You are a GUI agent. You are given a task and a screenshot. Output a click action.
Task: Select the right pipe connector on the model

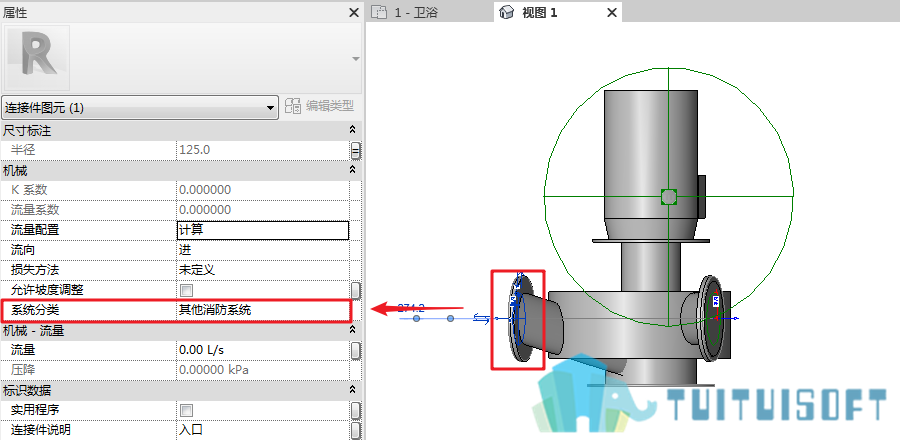click(712, 318)
